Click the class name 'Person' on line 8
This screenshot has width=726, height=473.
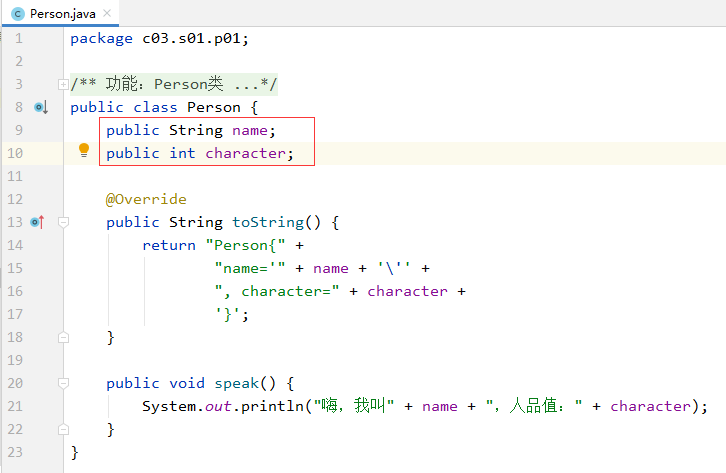coord(214,107)
